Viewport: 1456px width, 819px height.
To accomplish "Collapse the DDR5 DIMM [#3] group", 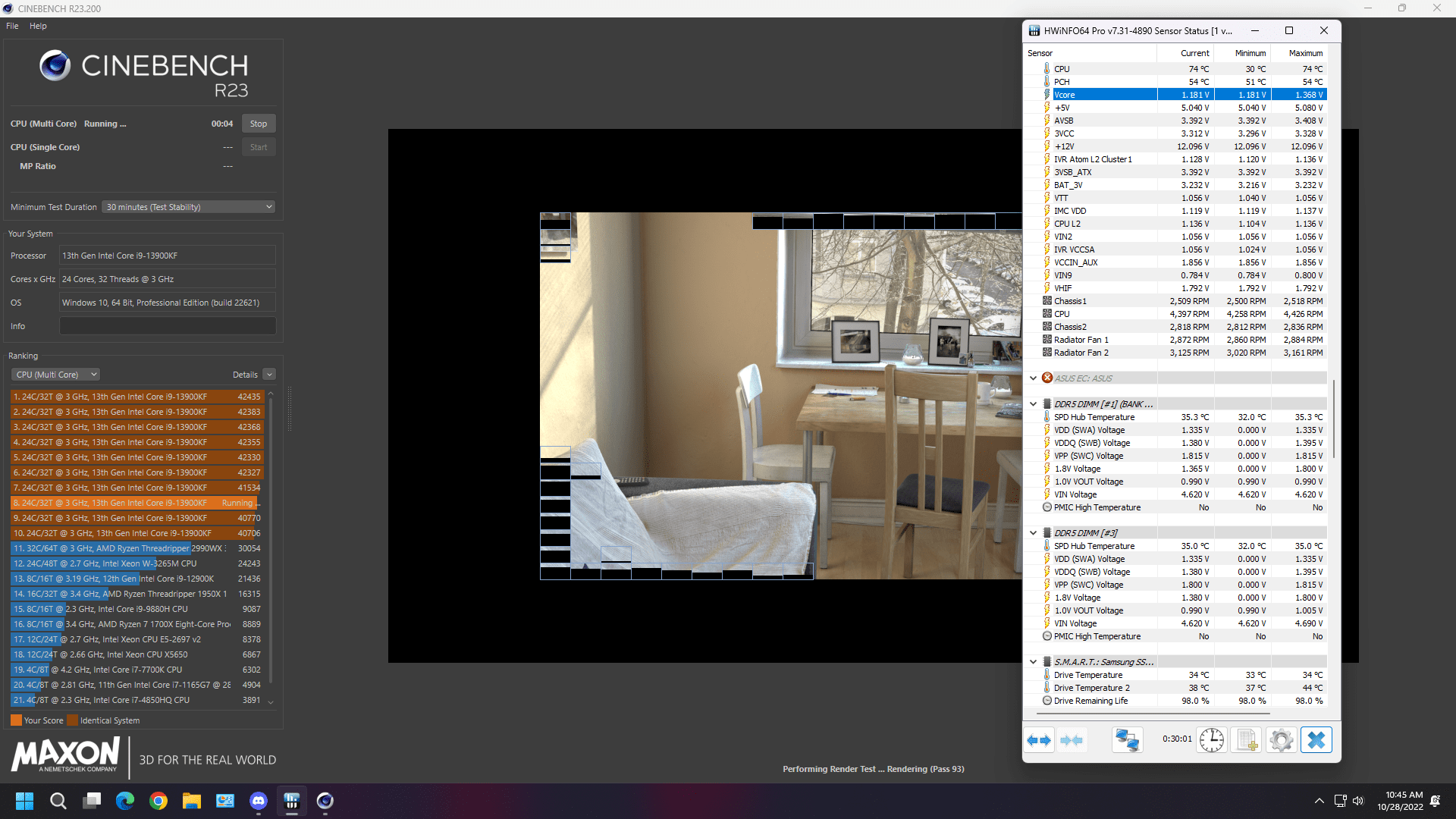I will [x=1033, y=532].
